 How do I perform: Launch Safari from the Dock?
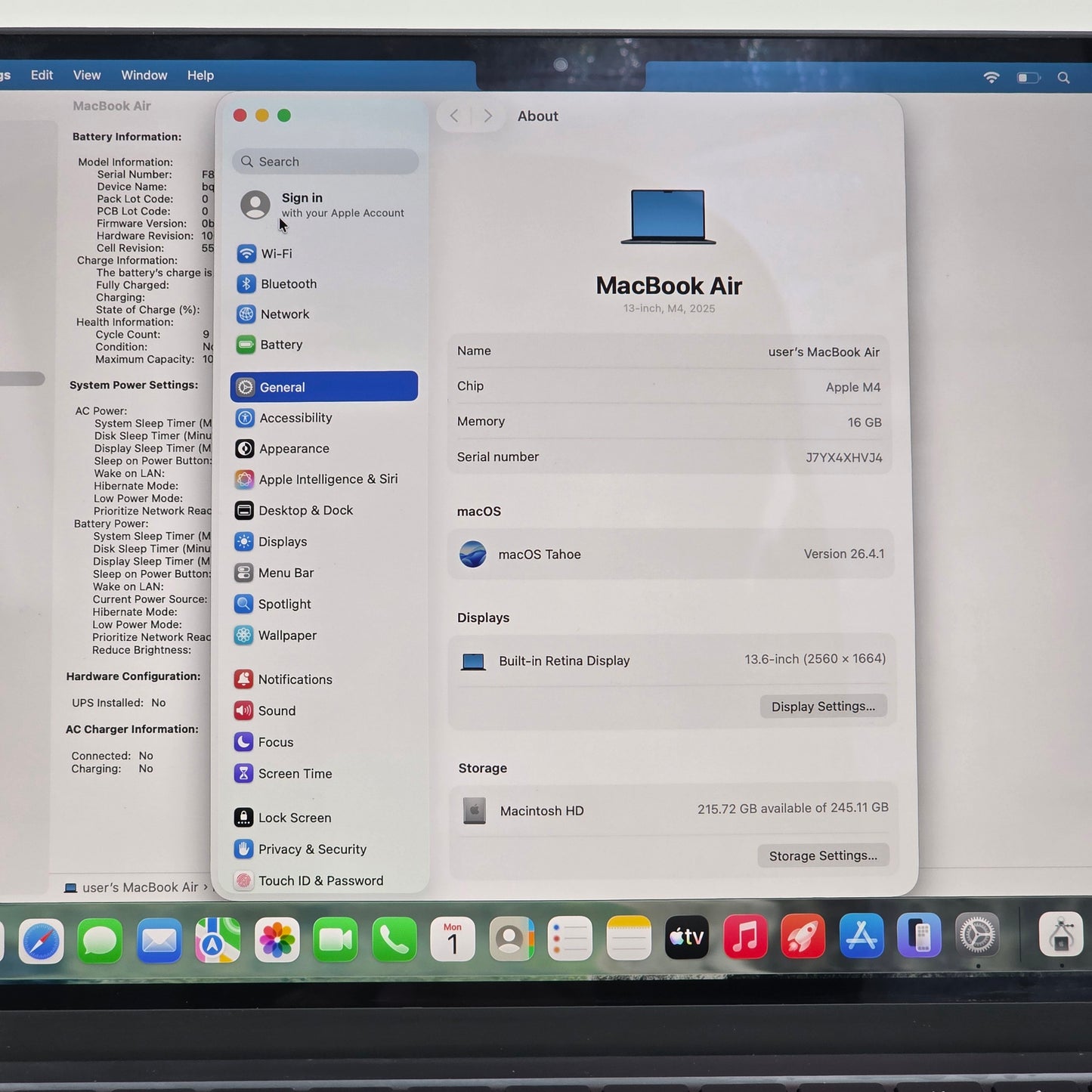pyautogui.click(x=41, y=941)
